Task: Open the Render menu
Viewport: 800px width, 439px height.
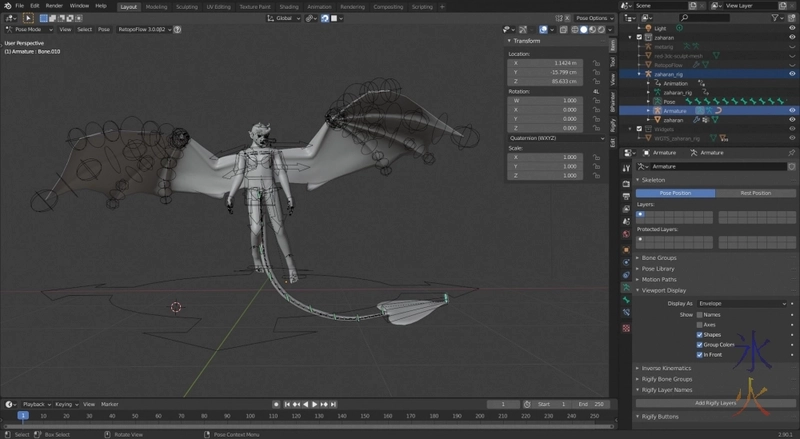Action: click(x=53, y=6)
